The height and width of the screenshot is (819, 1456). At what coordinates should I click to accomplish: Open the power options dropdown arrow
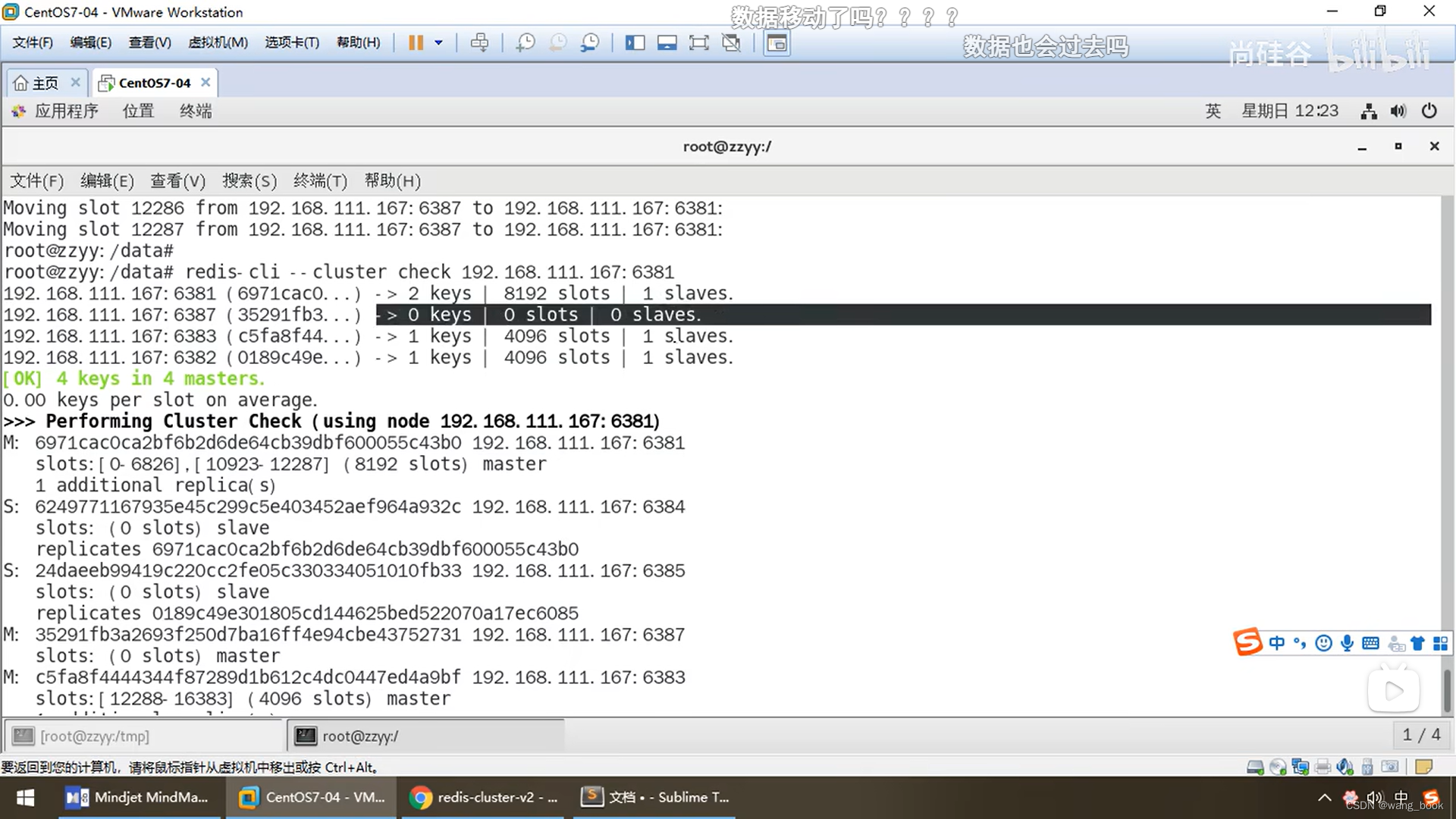(x=438, y=42)
